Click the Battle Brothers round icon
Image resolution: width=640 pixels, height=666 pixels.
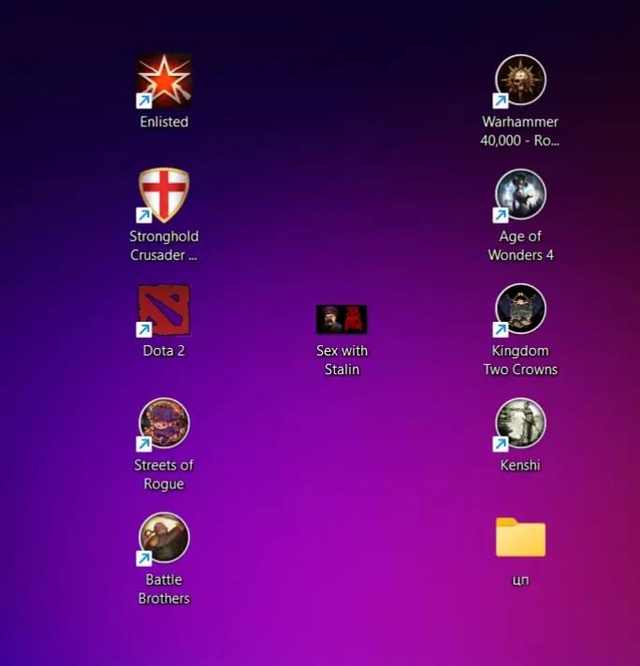(x=164, y=539)
